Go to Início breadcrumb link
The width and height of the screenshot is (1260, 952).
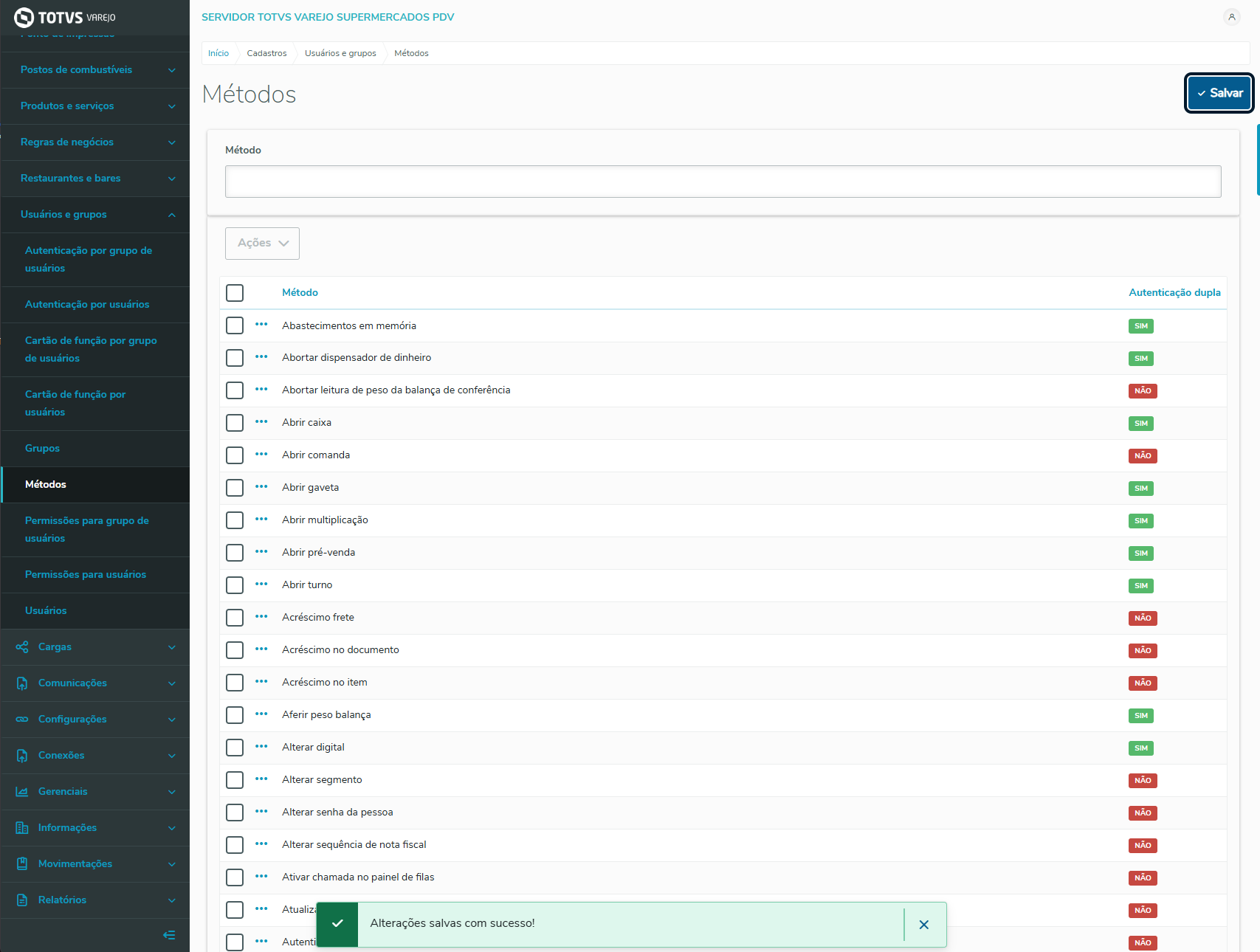coord(218,53)
